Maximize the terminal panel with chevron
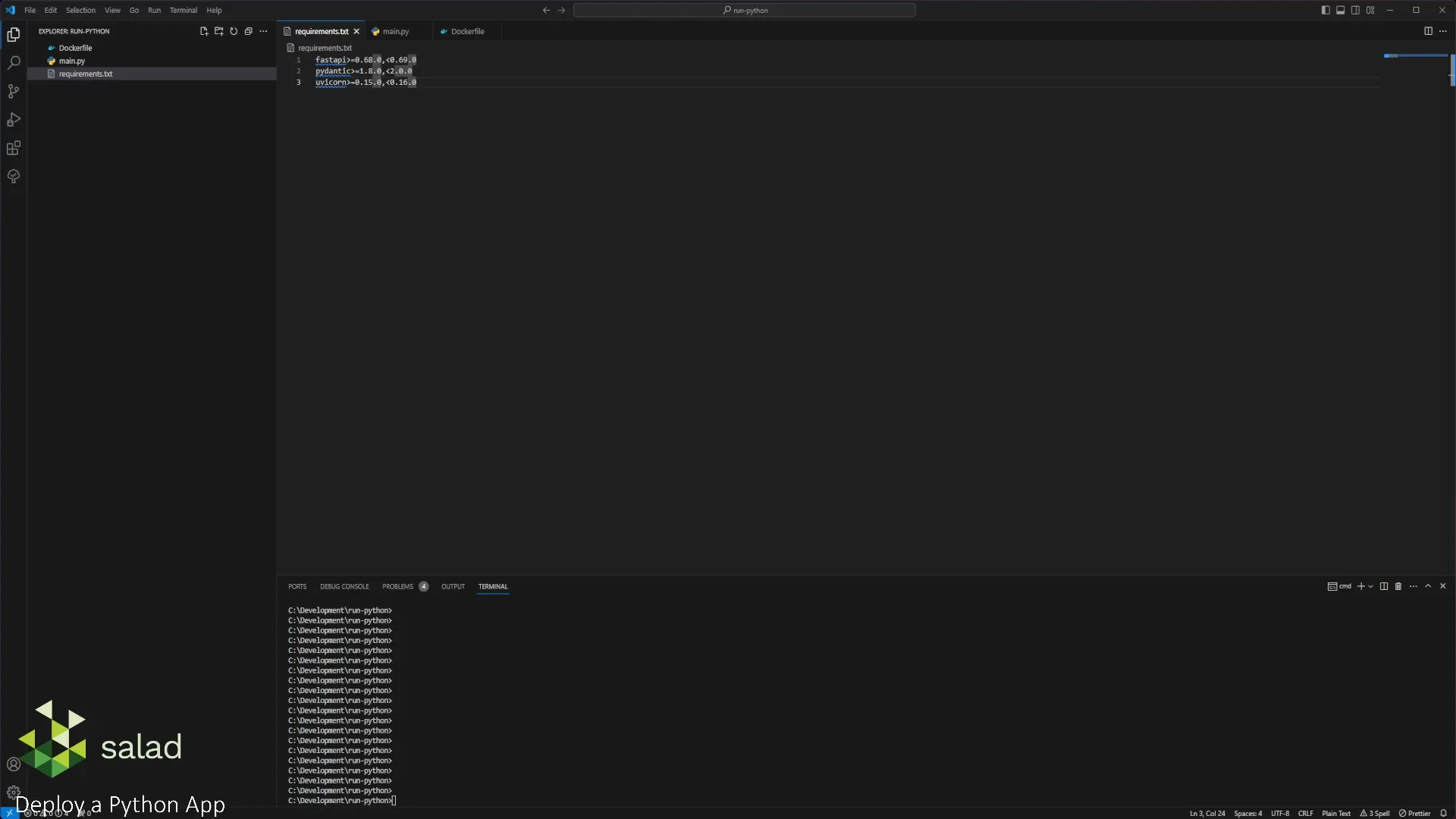Image resolution: width=1456 pixels, height=819 pixels. (x=1429, y=586)
